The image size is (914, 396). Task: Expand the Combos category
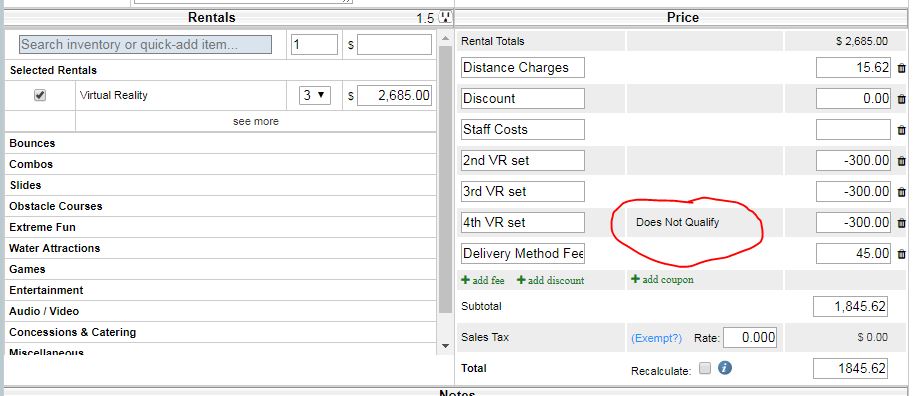220,164
